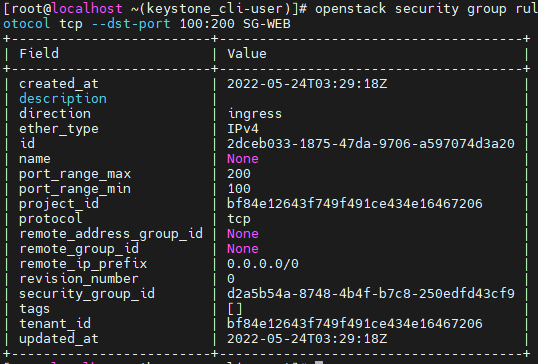This screenshot has width=538, height=364.
Task: Click the tenant_id value in table
Action: click(355, 324)
